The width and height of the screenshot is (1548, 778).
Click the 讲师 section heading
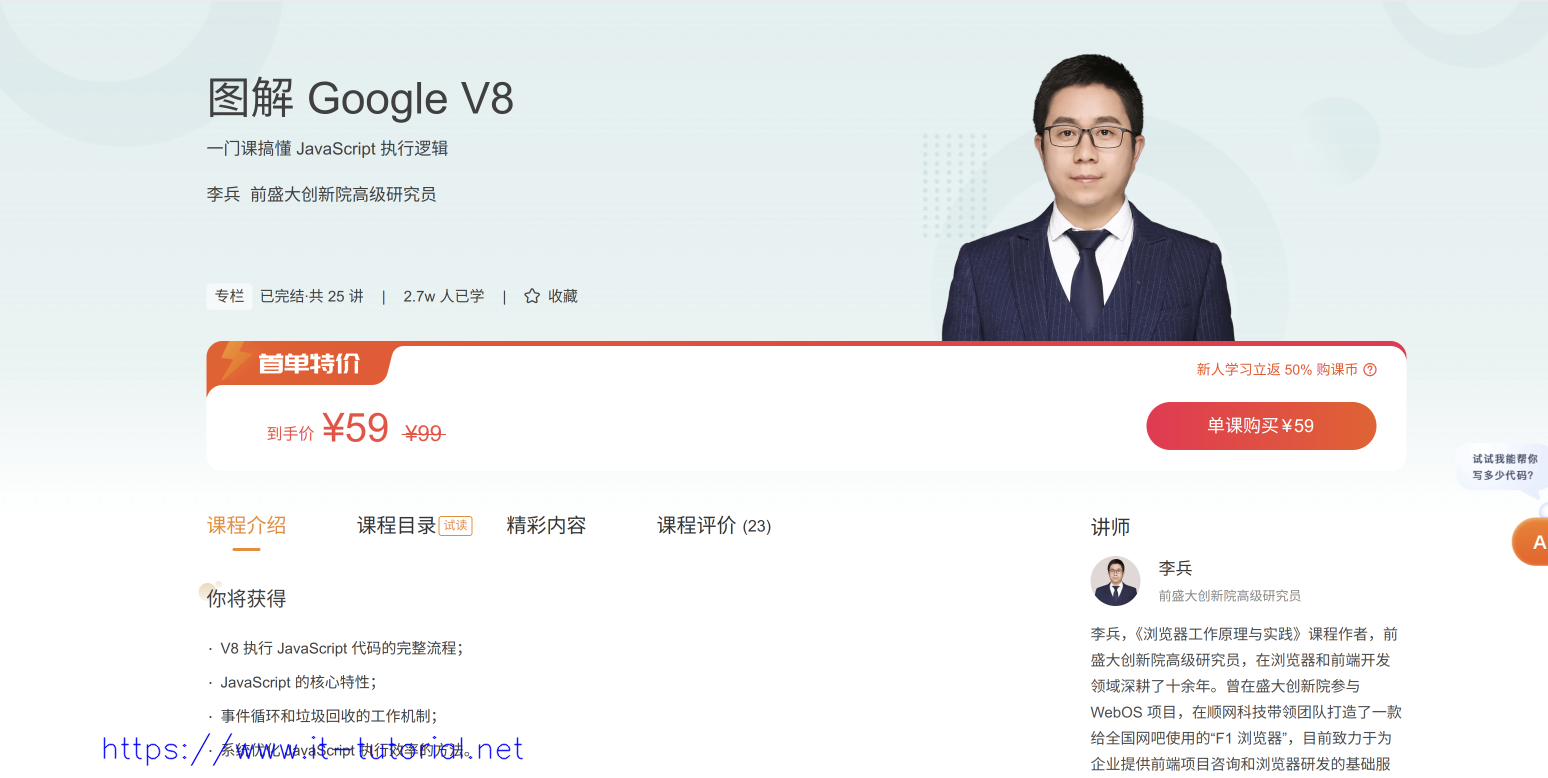click(x=1110, y=527)
